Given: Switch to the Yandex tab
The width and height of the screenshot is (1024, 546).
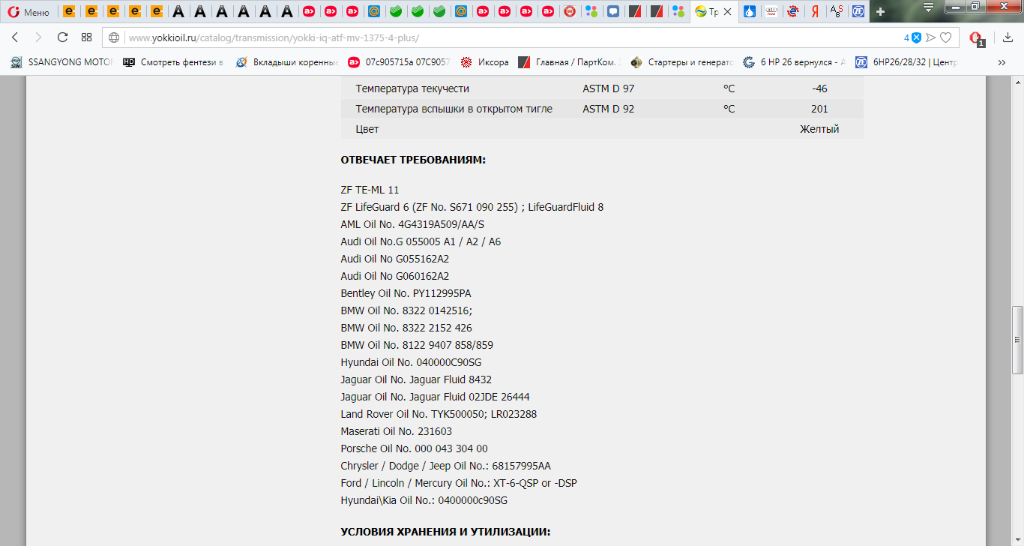Looking at the screenshot, I should (x=816, y=12).
